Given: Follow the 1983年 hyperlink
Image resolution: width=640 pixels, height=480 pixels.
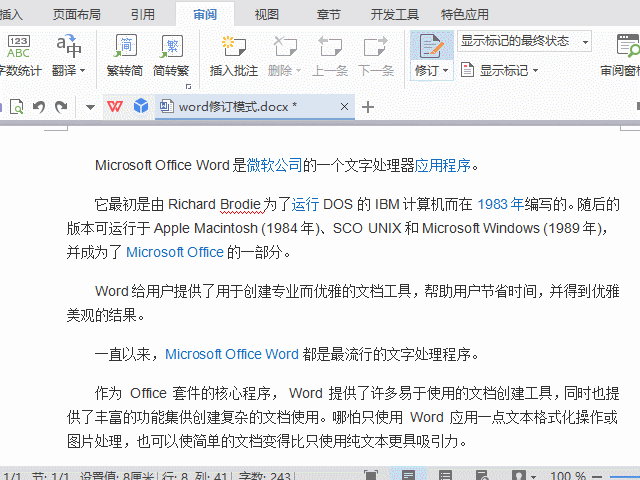Looking at the screenshot, I should pyautogui.click(x=500, y=204).
